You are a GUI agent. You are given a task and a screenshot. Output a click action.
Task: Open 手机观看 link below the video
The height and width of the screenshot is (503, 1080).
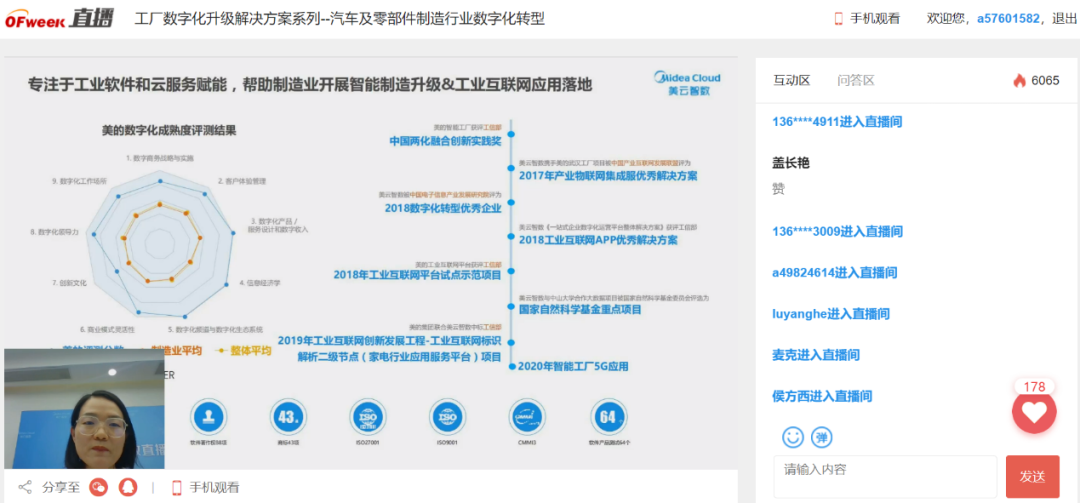[x=215, y=487]
